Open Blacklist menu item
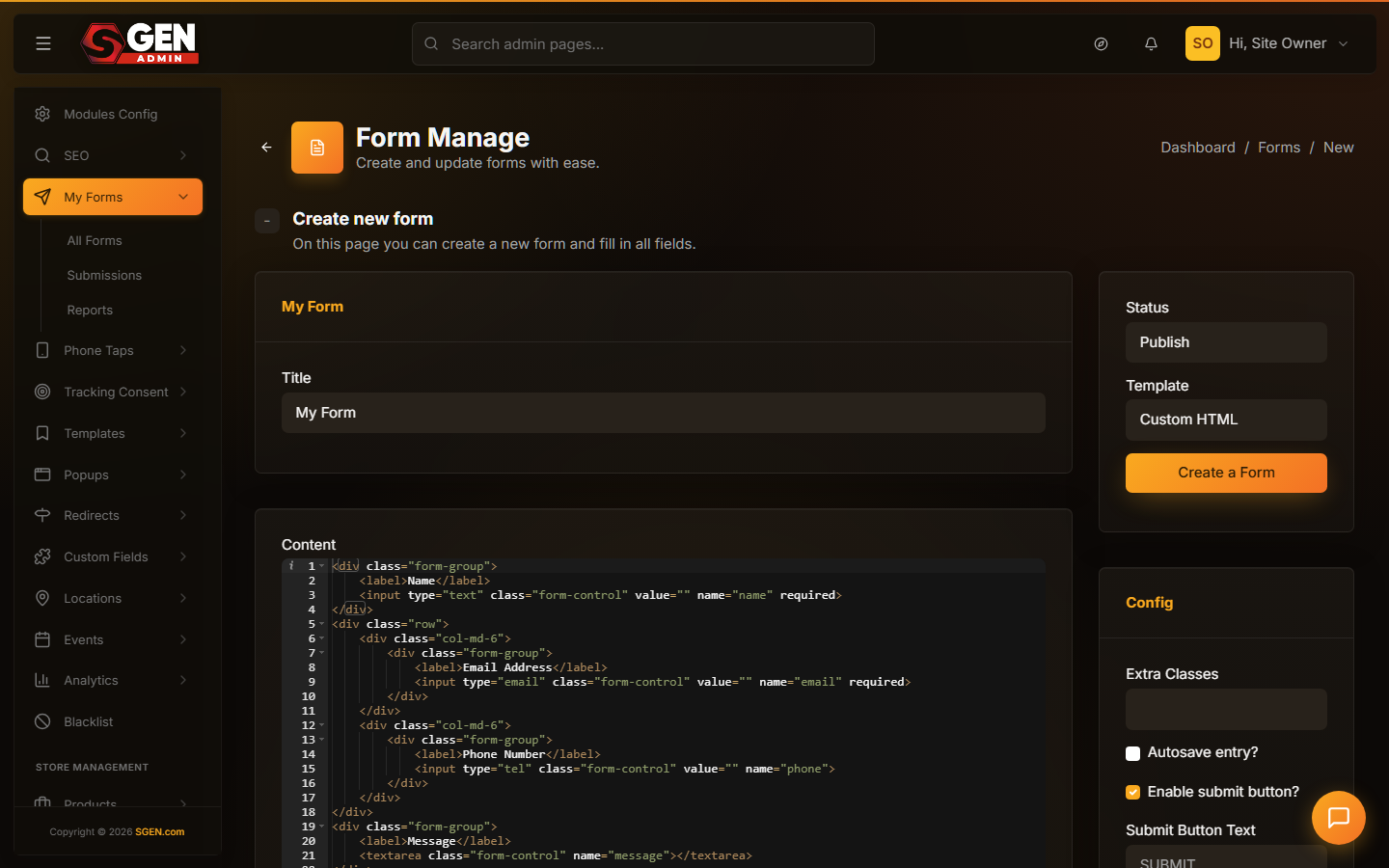 point(113,721)
